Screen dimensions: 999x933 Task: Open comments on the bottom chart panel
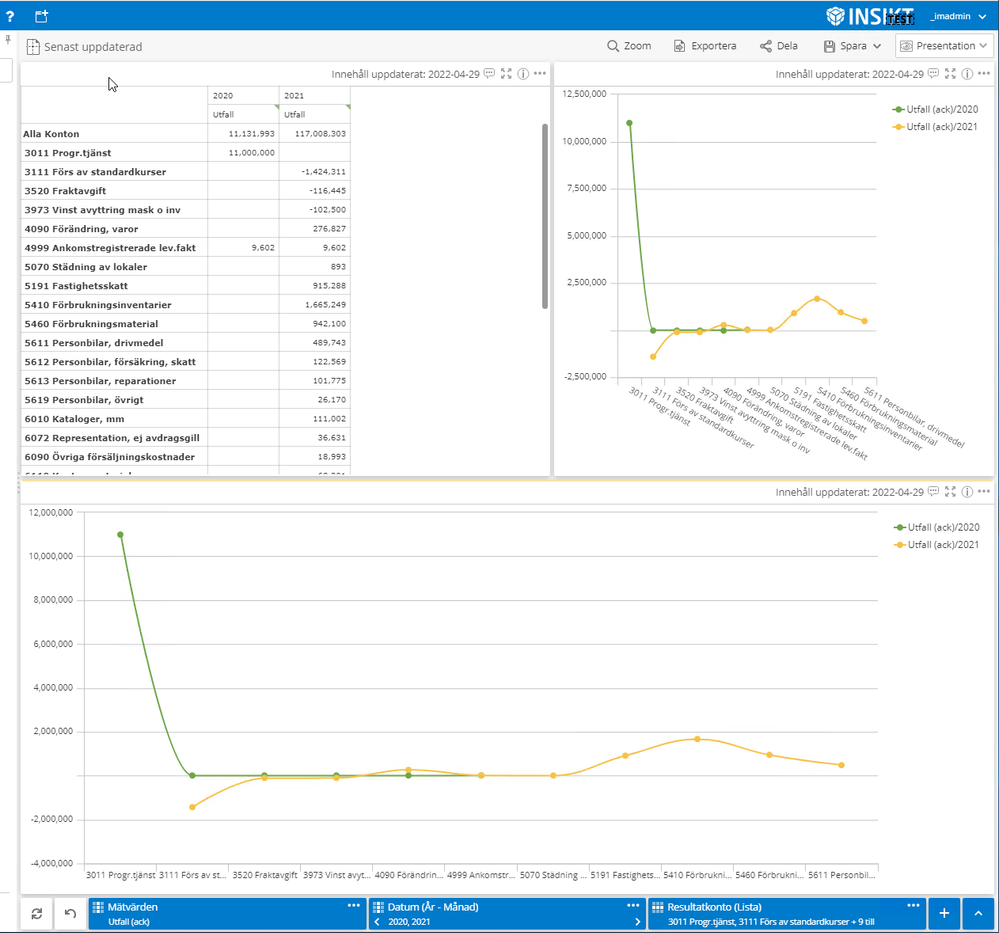(933, 492)
